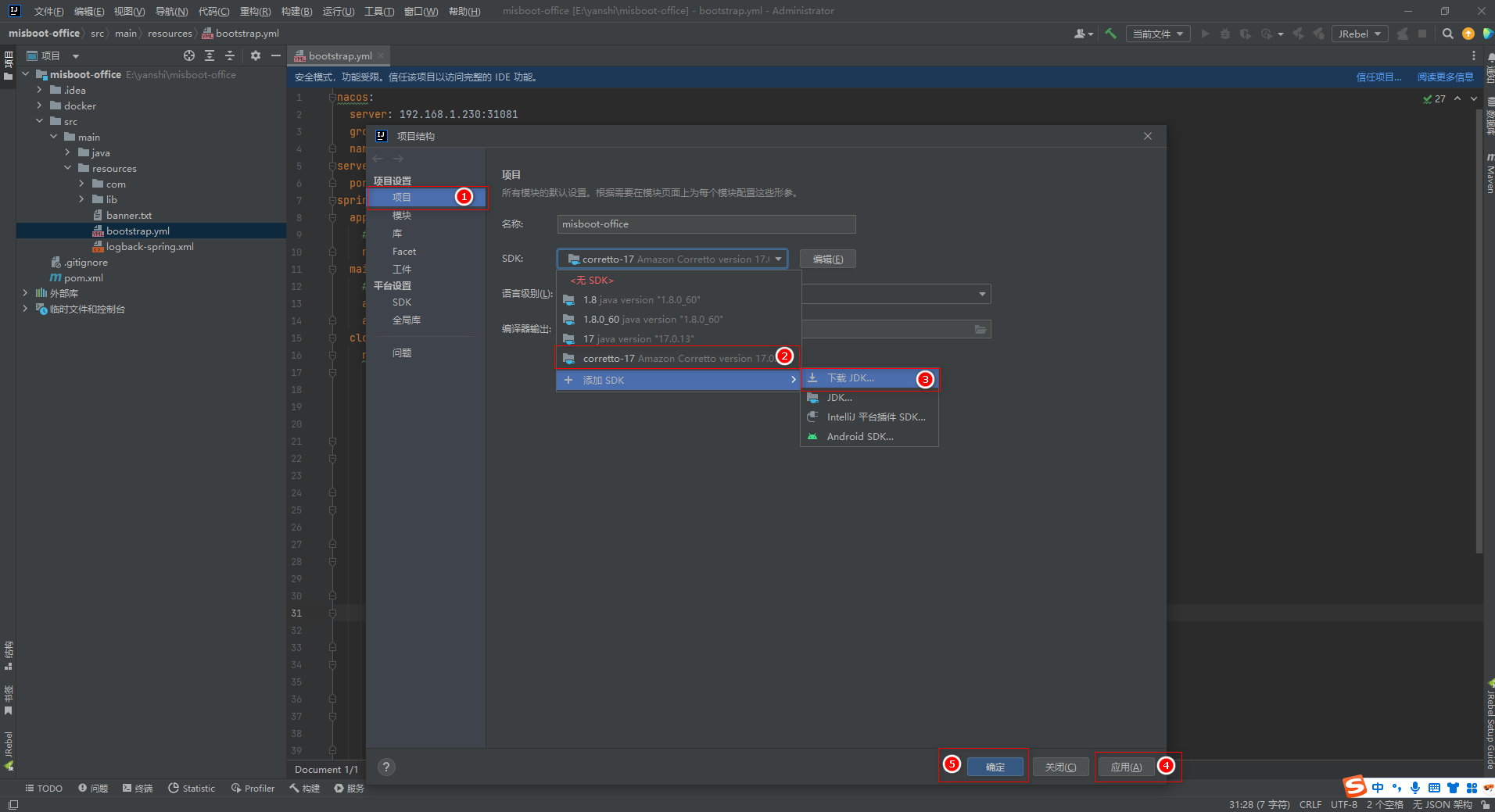The width and height of the screenshot is (1495, 812).
Task: Hide the project tool window panel
Action: 276,55
